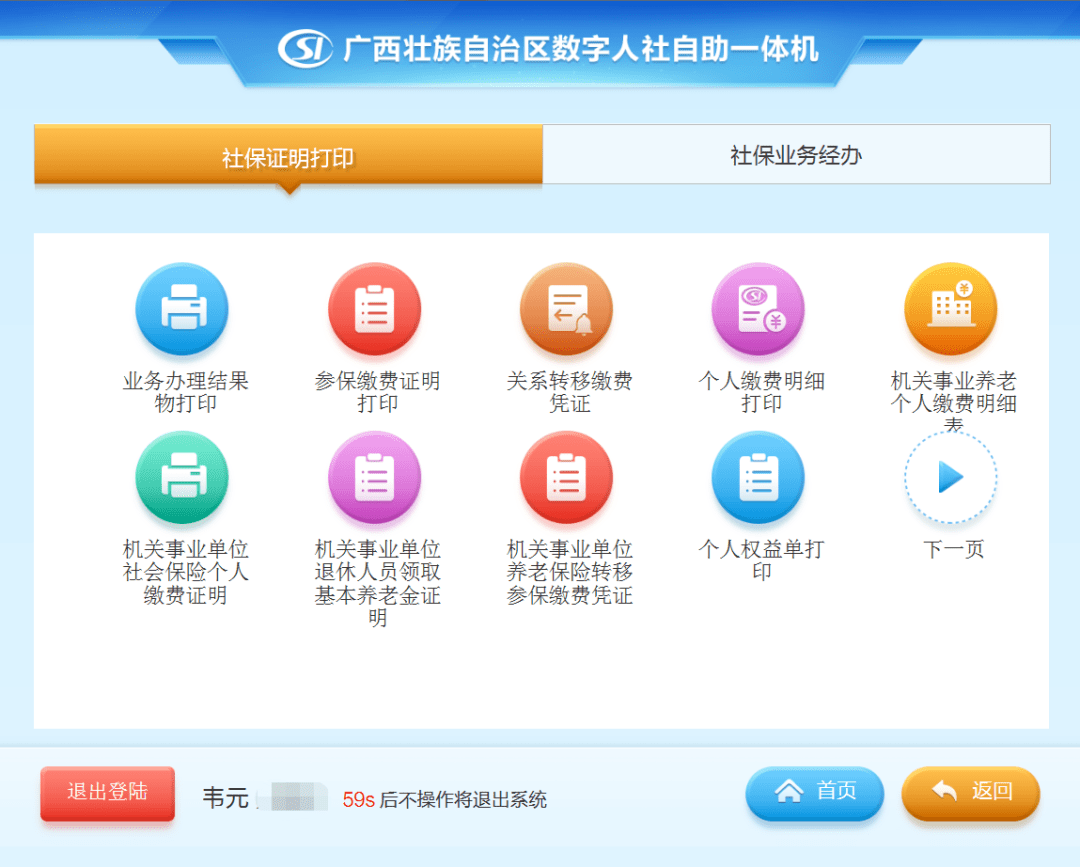Click 首页 to return home
Image resolution: width=1080 pixels, height=867 pixels.
(x=815, y=793)
